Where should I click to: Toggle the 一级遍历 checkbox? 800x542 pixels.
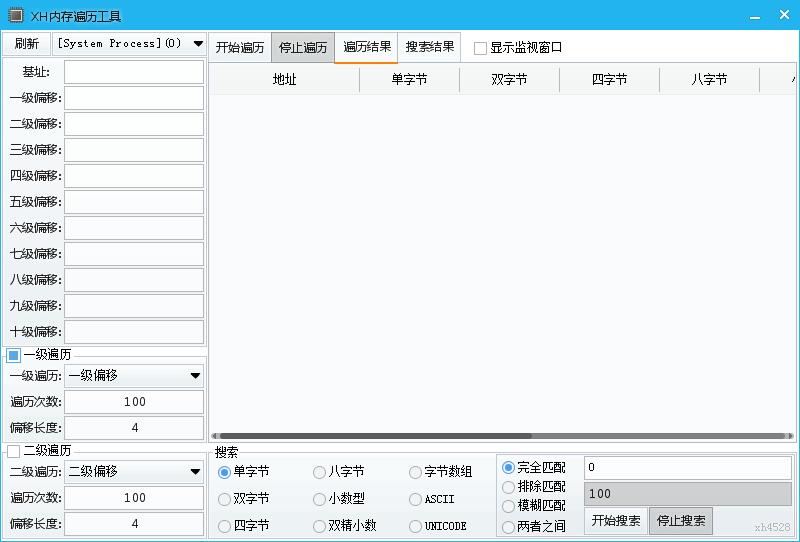tap(14, 355)
